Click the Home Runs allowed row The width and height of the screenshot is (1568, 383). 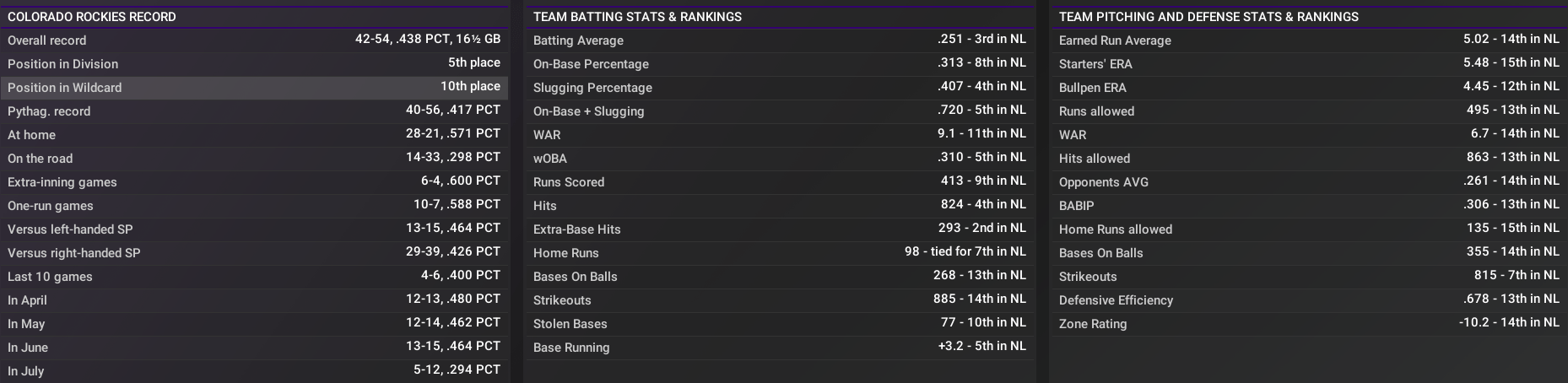pyautogui.click(x=1308, y=229)
